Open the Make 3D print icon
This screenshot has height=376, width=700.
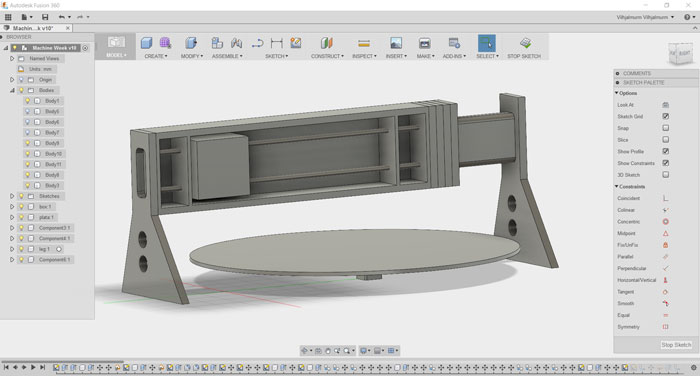(424, 43)
